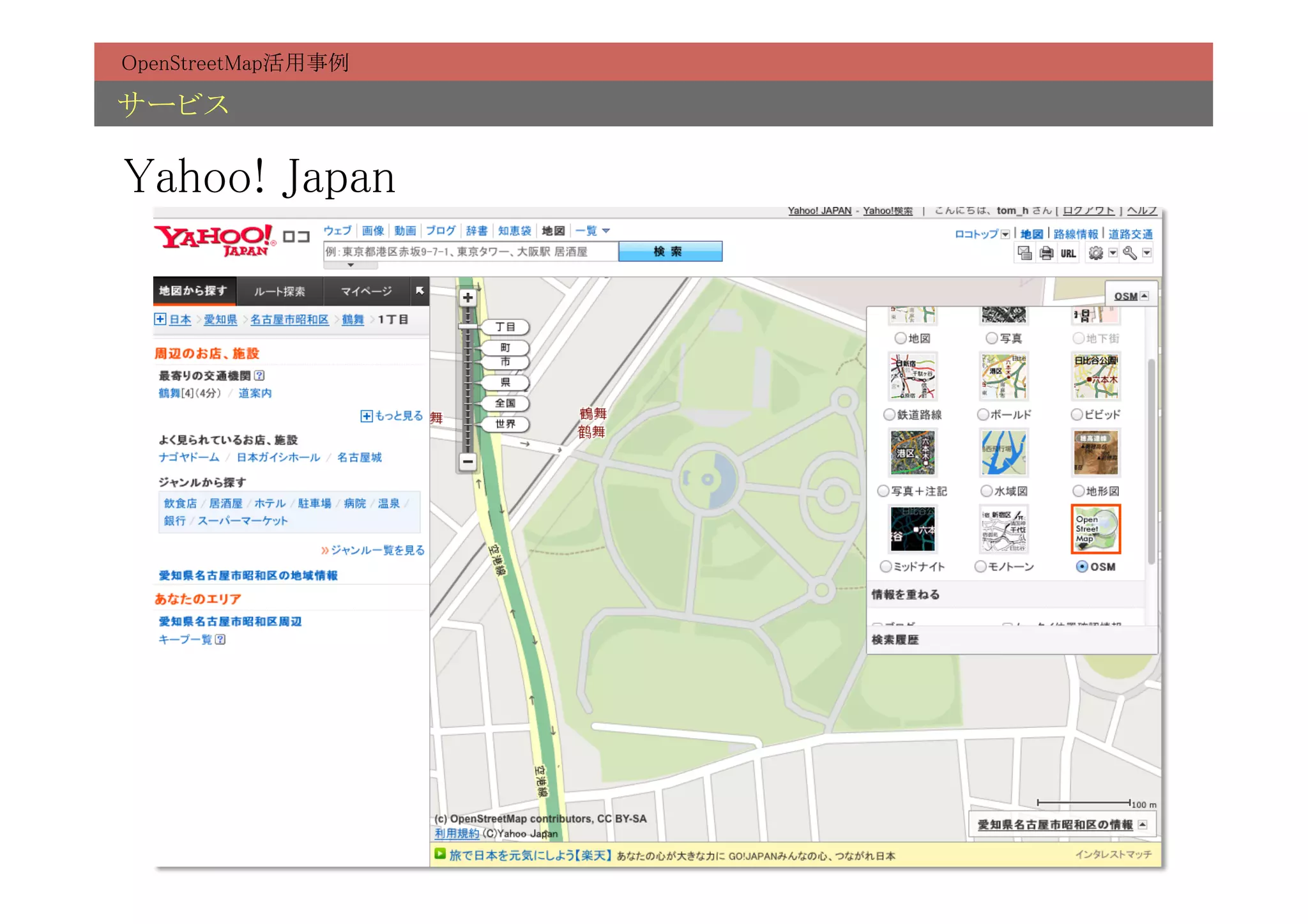Choose the ミッドナイト radio button
This screenshot has height=924, width=1308.
click(886, 566)
